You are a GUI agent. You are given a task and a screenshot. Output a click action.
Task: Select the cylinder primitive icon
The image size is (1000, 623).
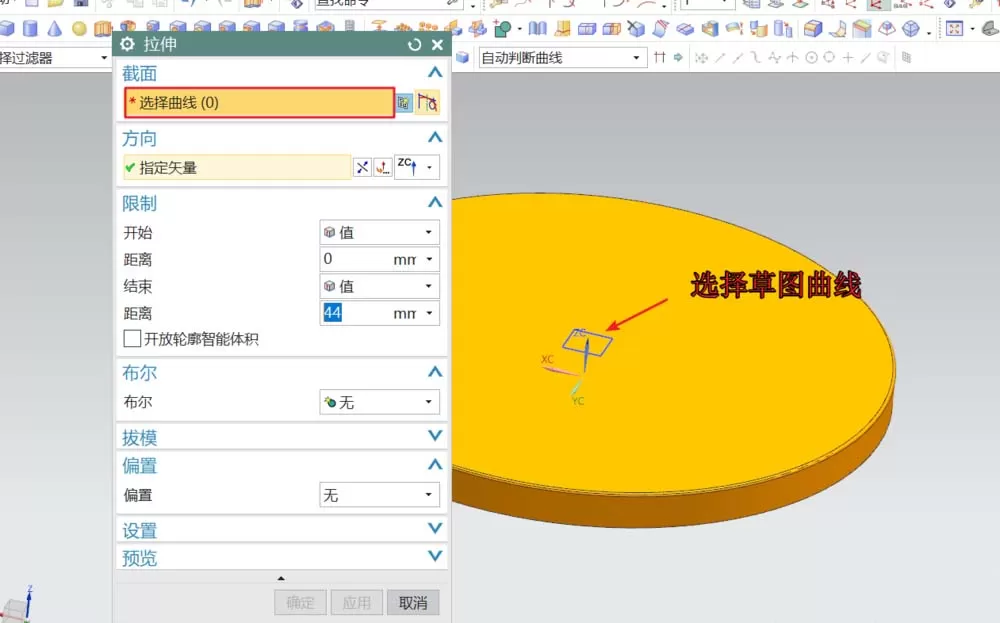pyautogui.click(x=30, y=29)
